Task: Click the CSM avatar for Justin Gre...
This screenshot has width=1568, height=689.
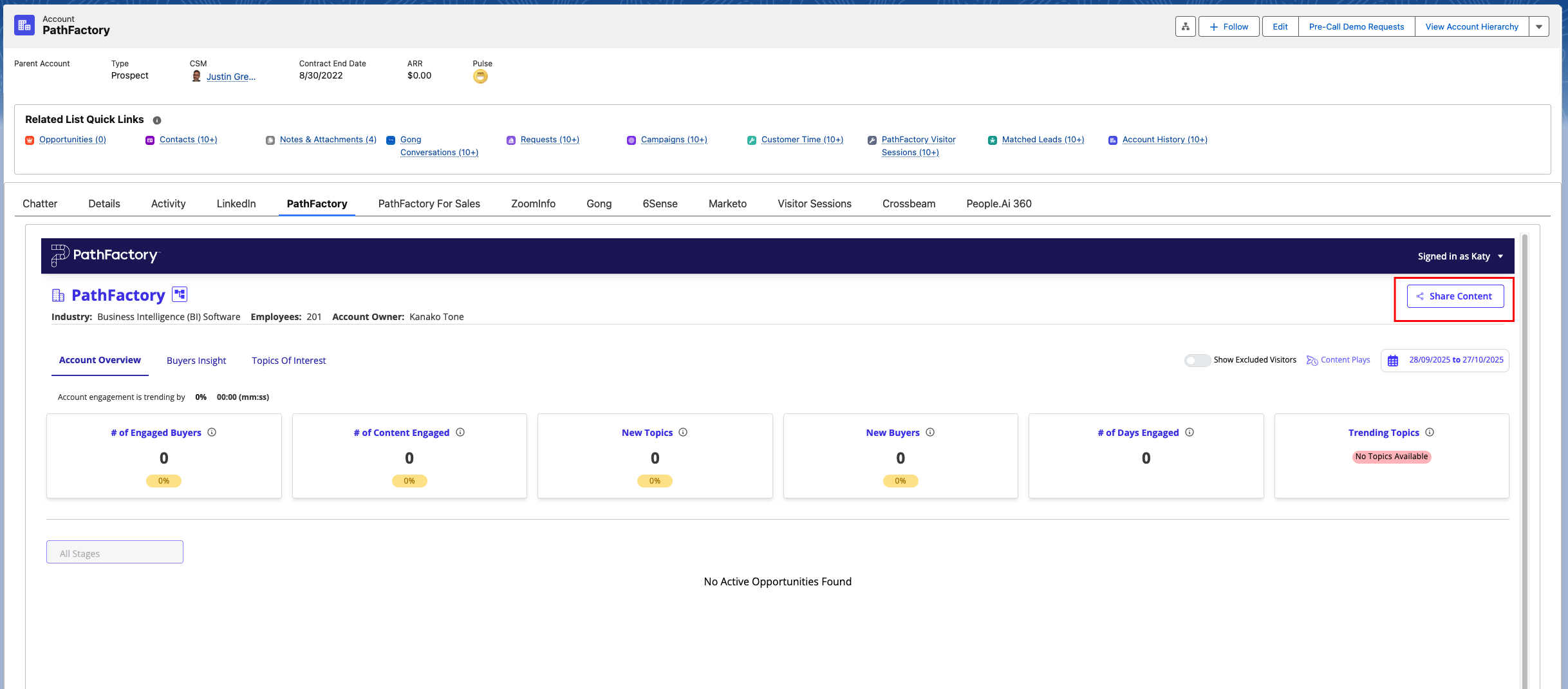Action: (x=196, y=77)
